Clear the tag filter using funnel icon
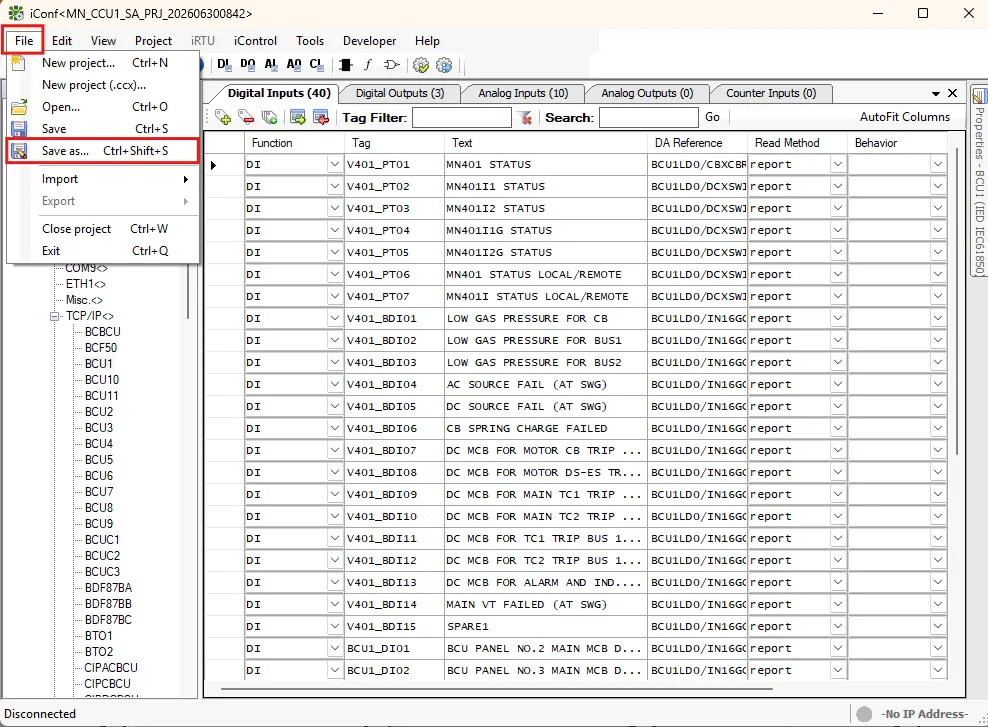 point(525,117)
